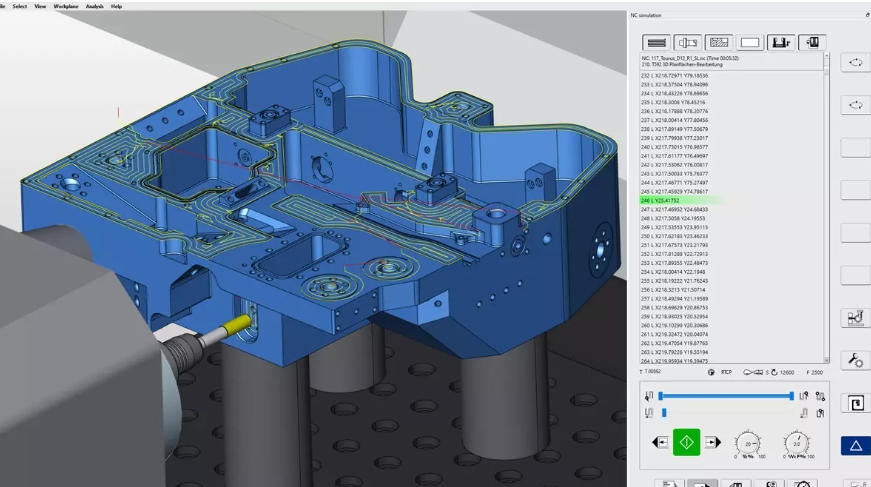Show the tool holder display icon

pyautogui.click(x=686, y=43)
